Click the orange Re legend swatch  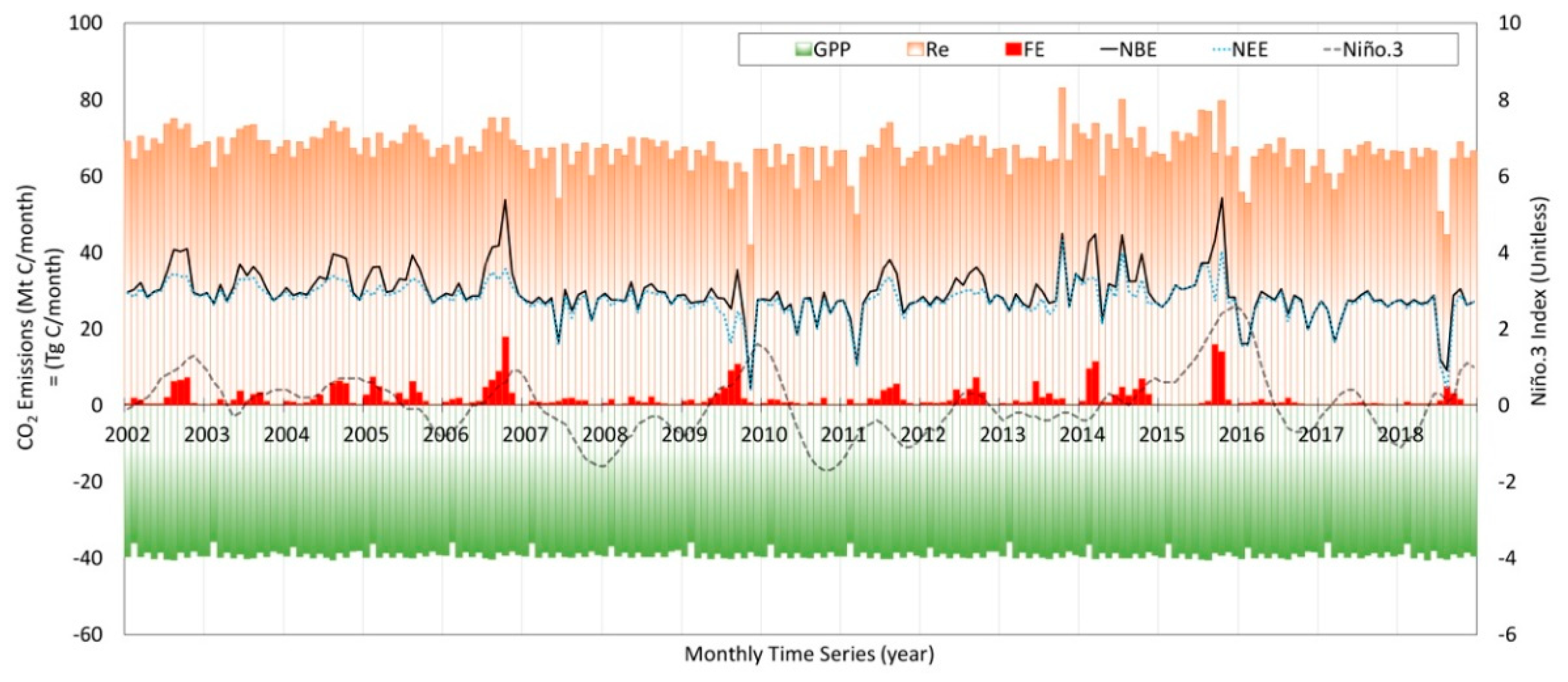916,50
